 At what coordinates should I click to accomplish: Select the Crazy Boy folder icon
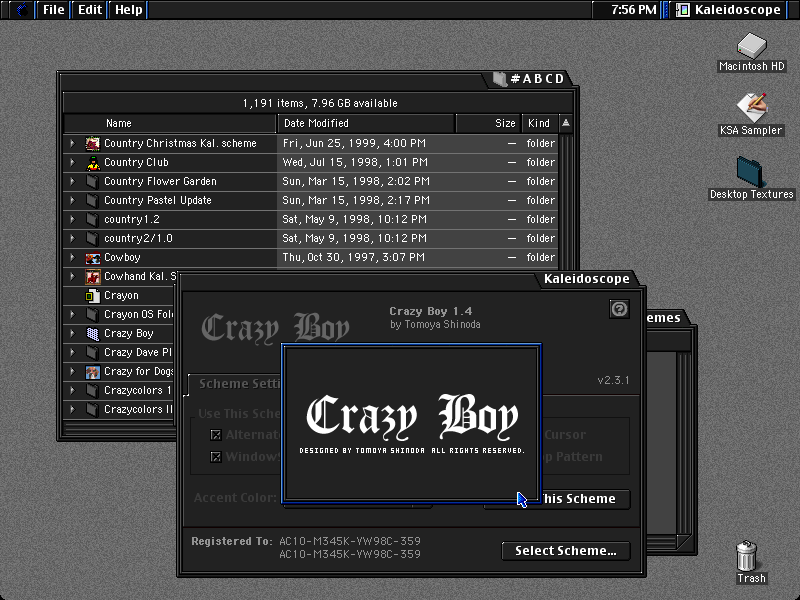pos(92,333)
